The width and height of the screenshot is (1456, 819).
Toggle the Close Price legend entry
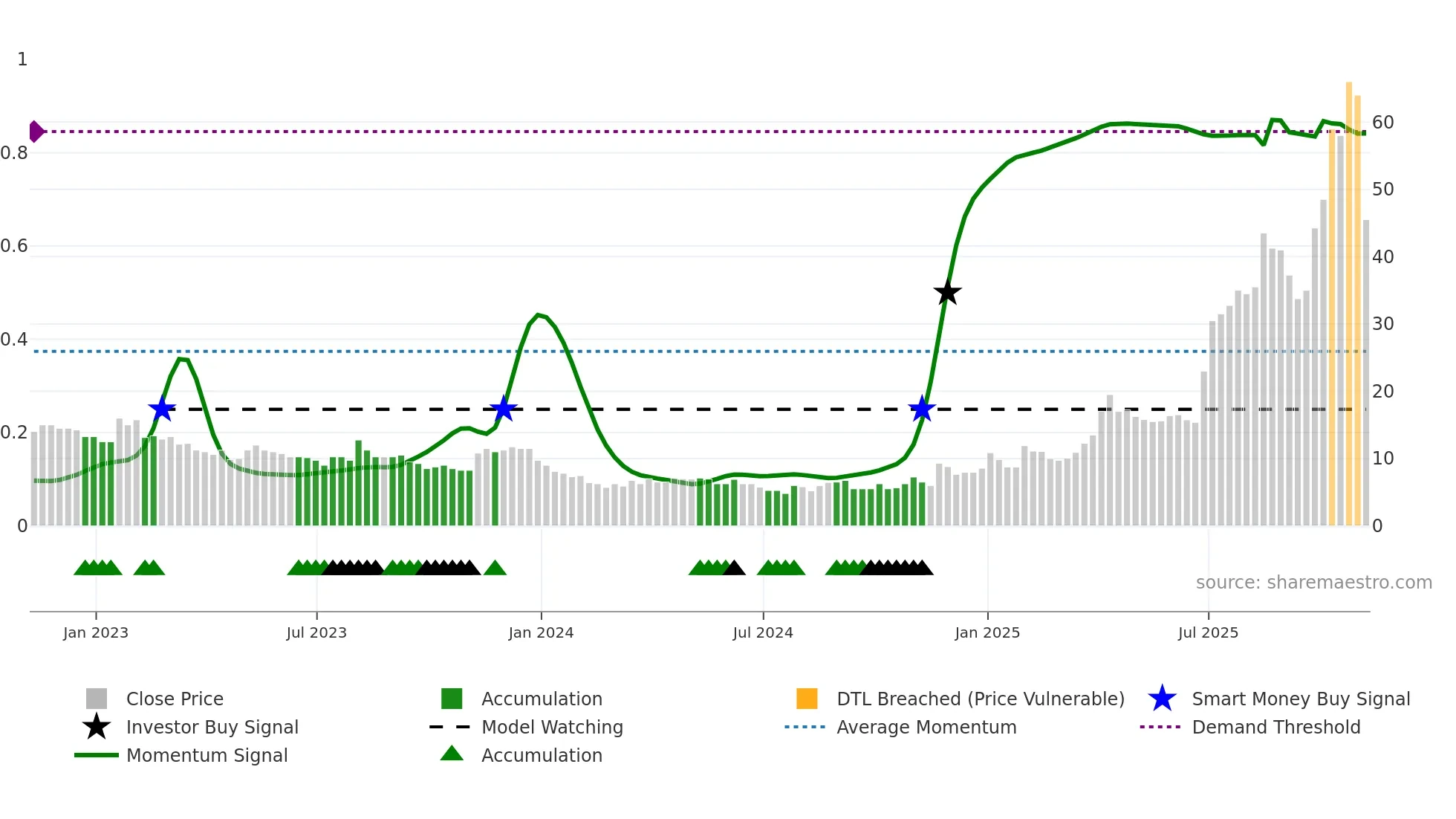pos(174,699)
